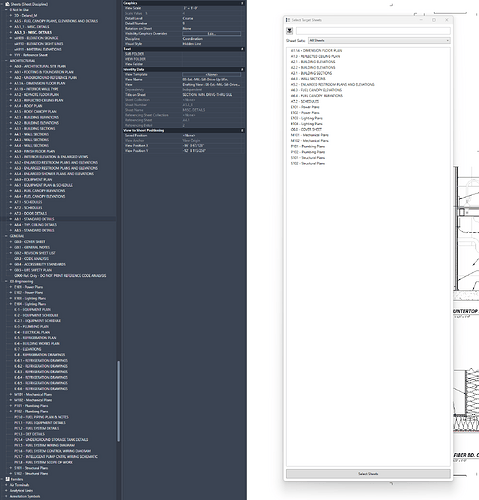Open the View Template value button
Viewport: 479px width, 500px height.
pyautogui.click(x=211, y=74)
